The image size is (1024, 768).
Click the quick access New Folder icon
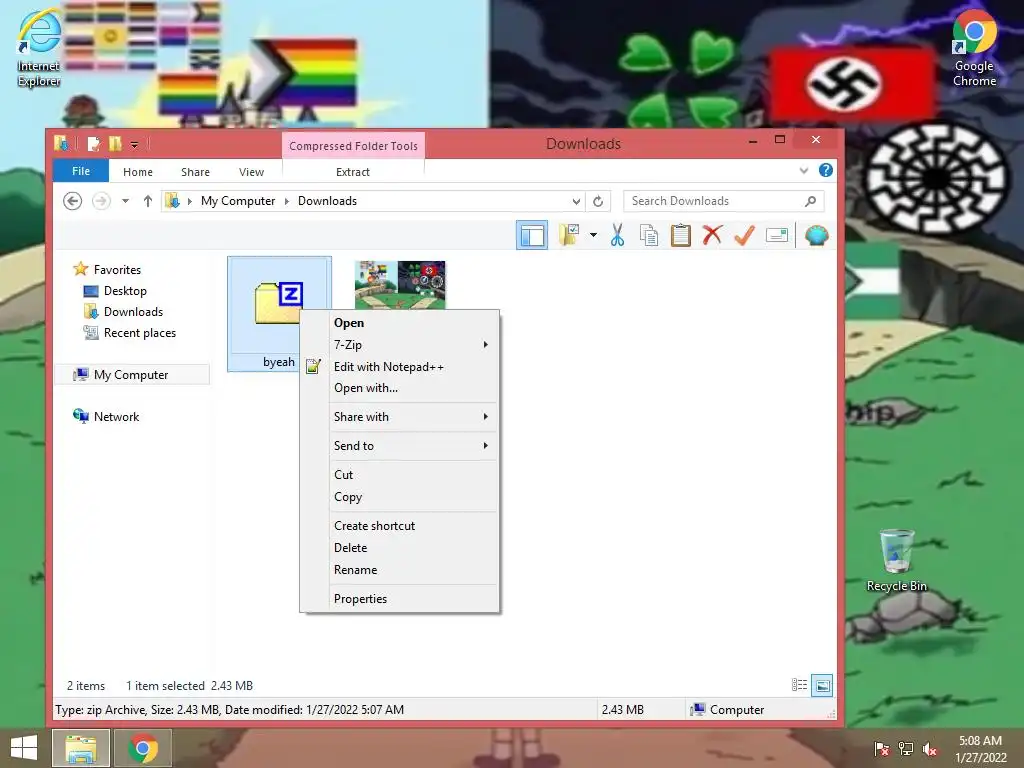[116, 144]
